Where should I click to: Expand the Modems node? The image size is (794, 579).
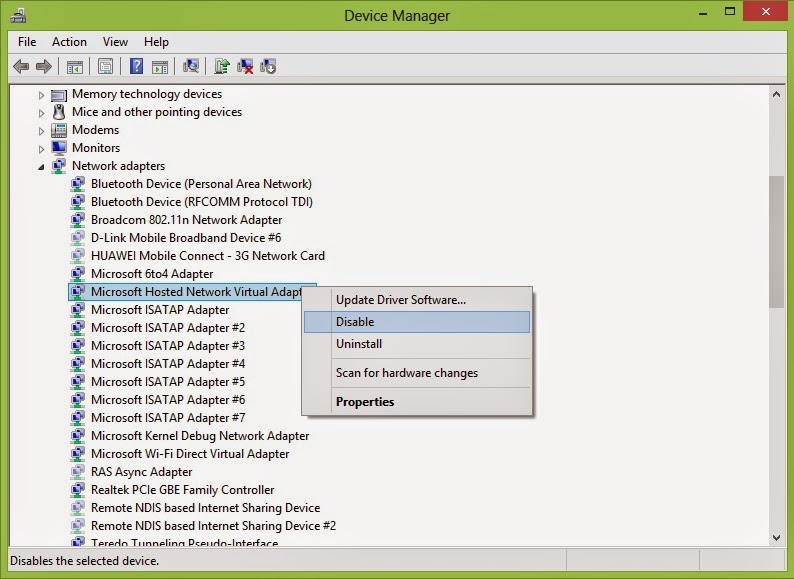(x=42, y=131)
